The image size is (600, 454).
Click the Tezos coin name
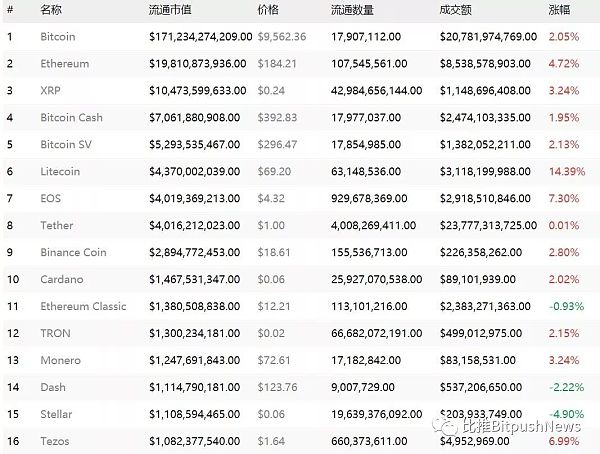[56, 439]
